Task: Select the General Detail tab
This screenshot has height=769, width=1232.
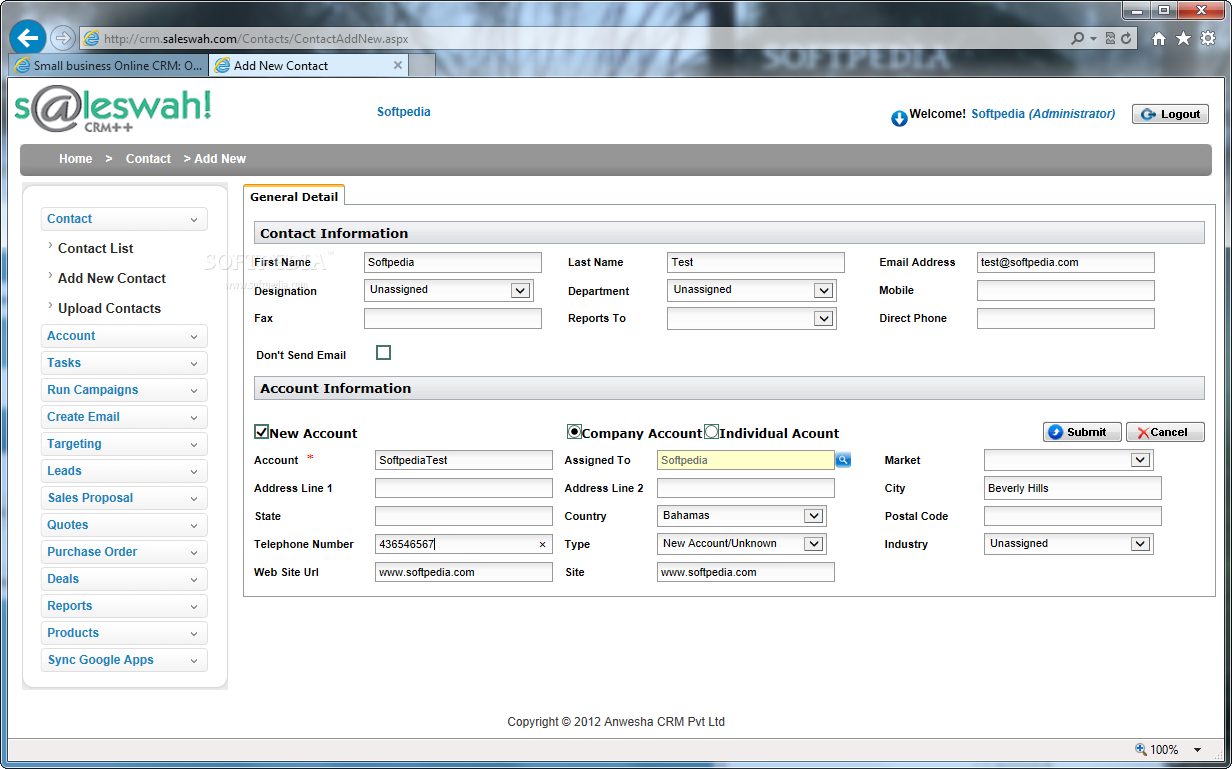Action: [294, 197]
